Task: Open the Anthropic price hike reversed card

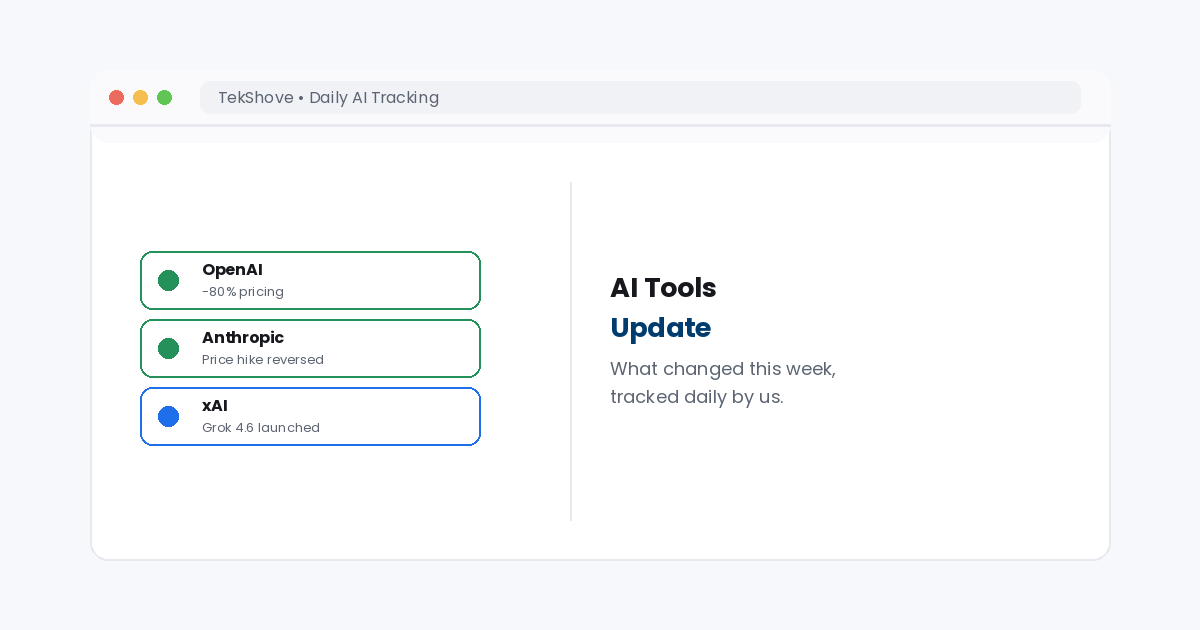Action: (310, 348)
